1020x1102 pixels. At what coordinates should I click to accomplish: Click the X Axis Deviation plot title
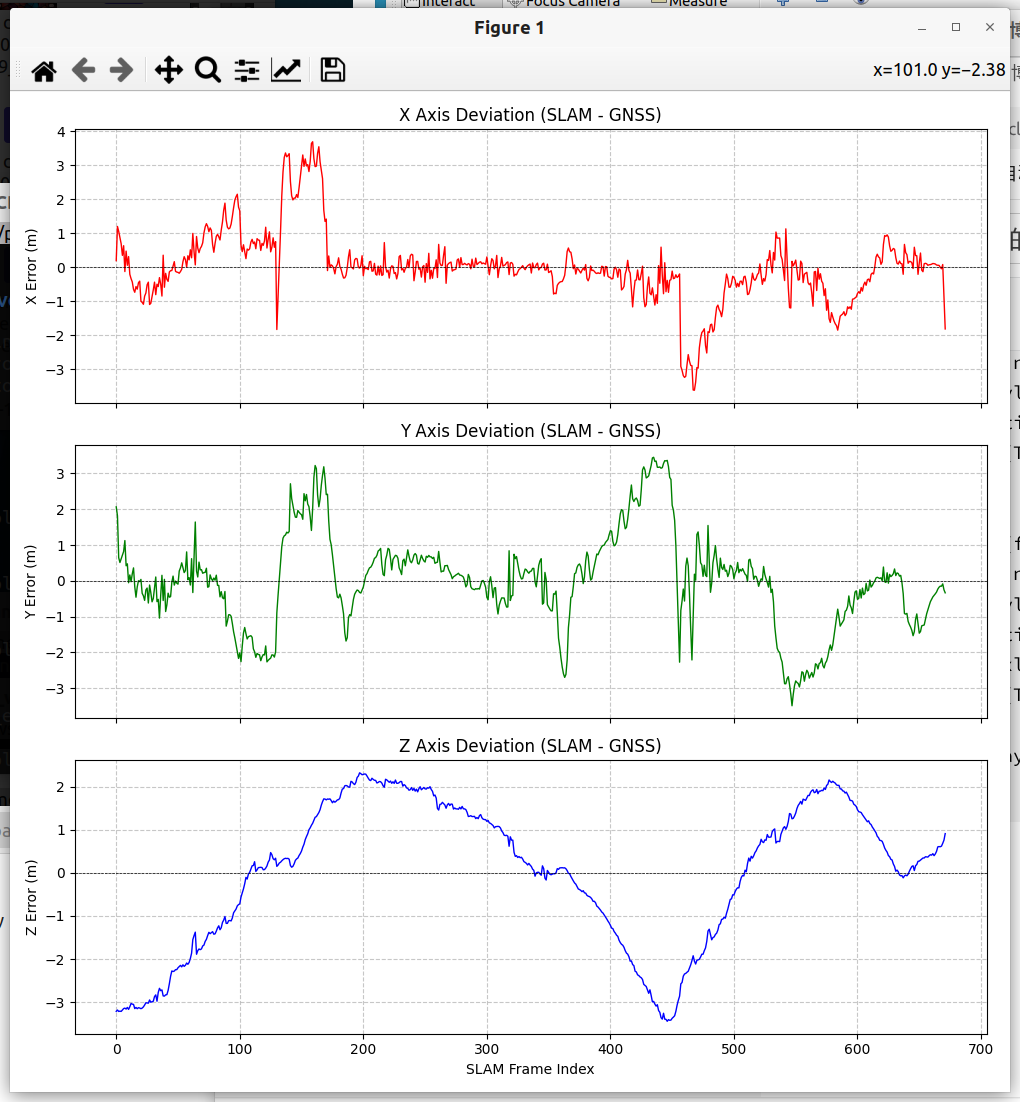[x=530, y=115]
